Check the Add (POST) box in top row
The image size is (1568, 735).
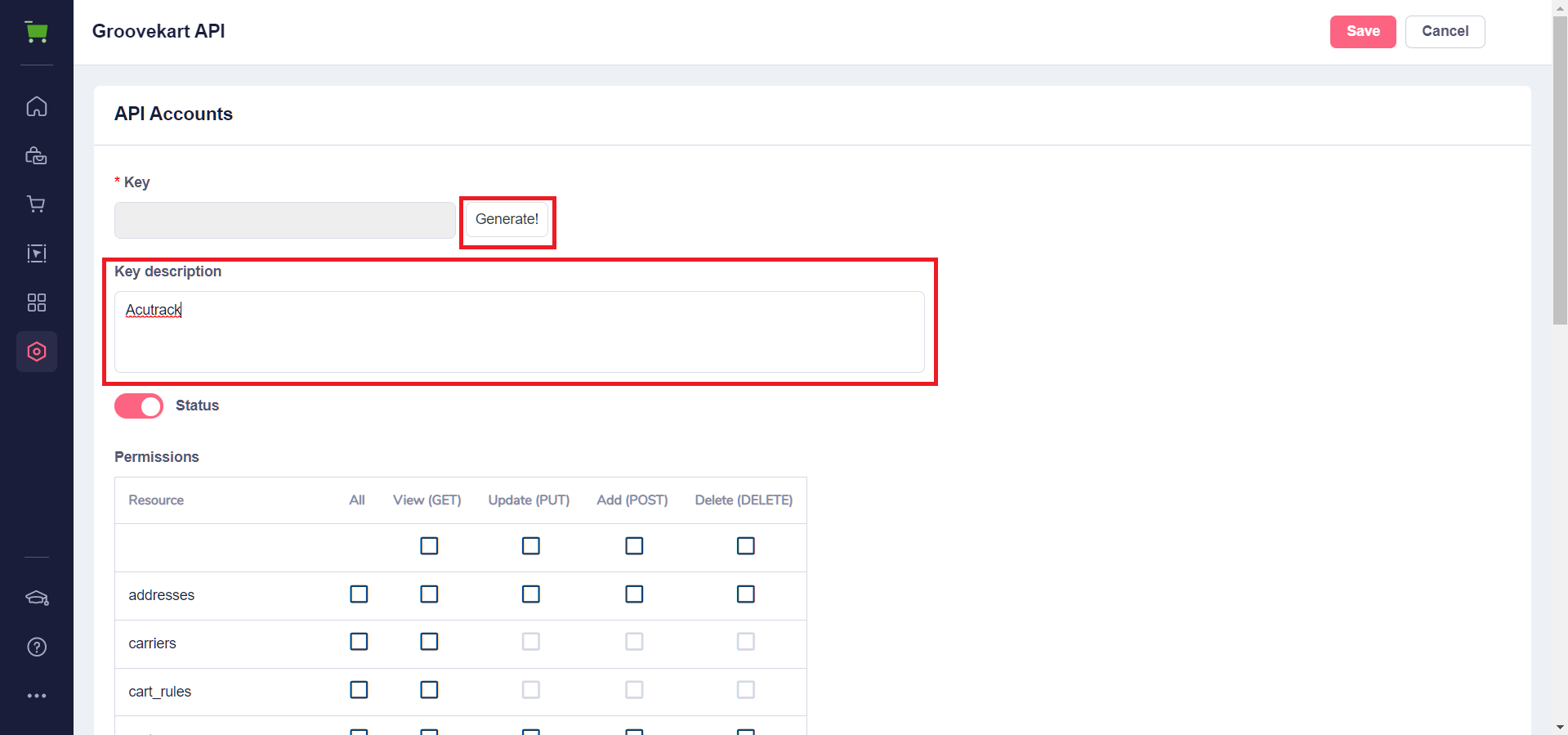point(634,545)
